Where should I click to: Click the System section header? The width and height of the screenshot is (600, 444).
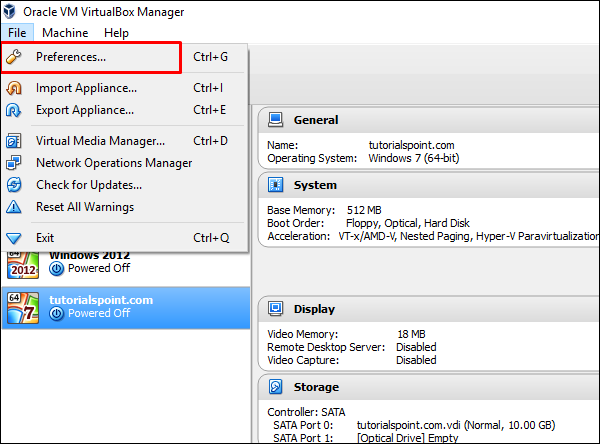tap(315, 185)
